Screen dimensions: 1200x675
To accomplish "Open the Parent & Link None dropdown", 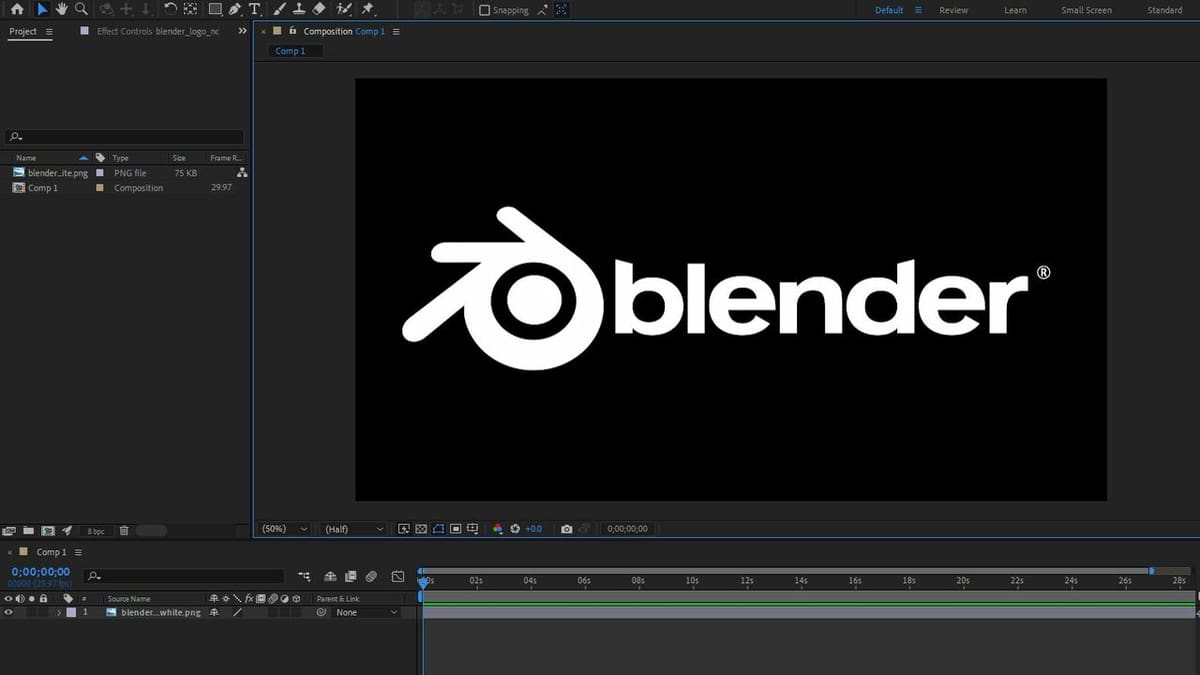I will [365, 612].
